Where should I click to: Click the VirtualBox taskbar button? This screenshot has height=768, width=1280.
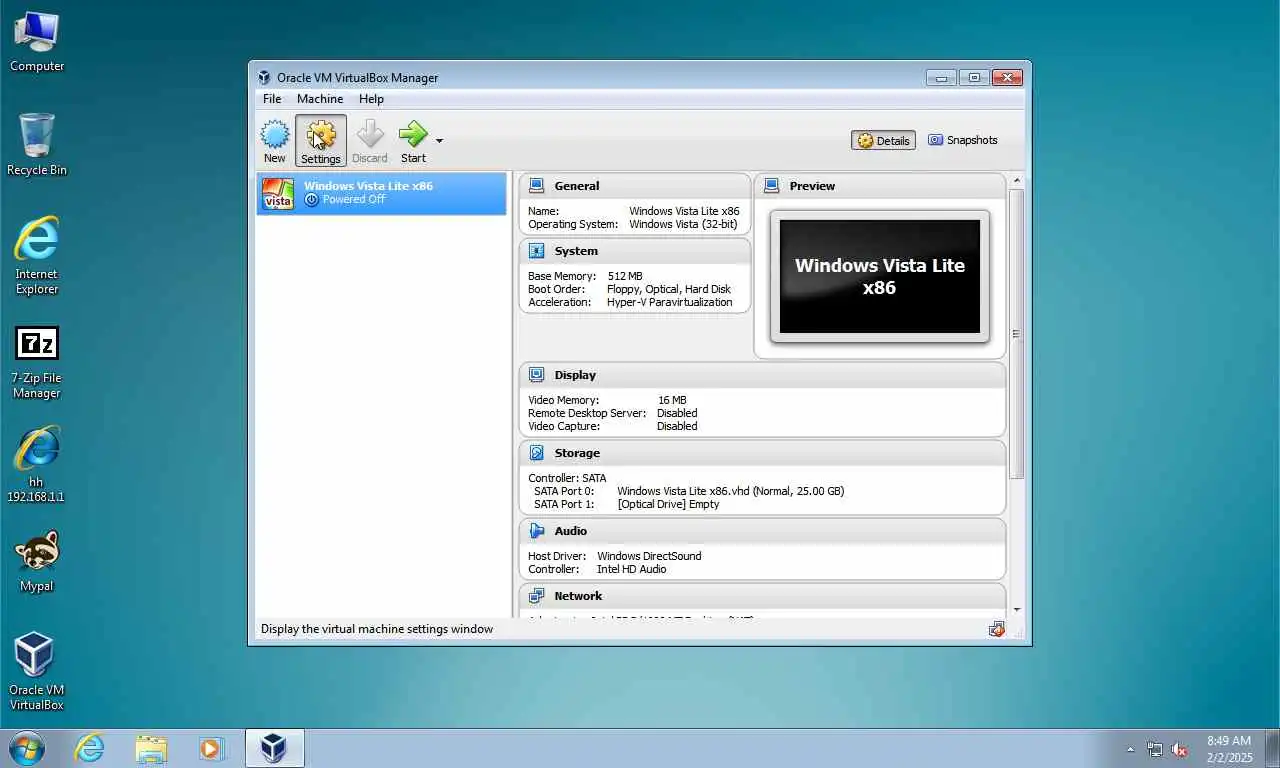pyautogui.click(x=274, y=748)
